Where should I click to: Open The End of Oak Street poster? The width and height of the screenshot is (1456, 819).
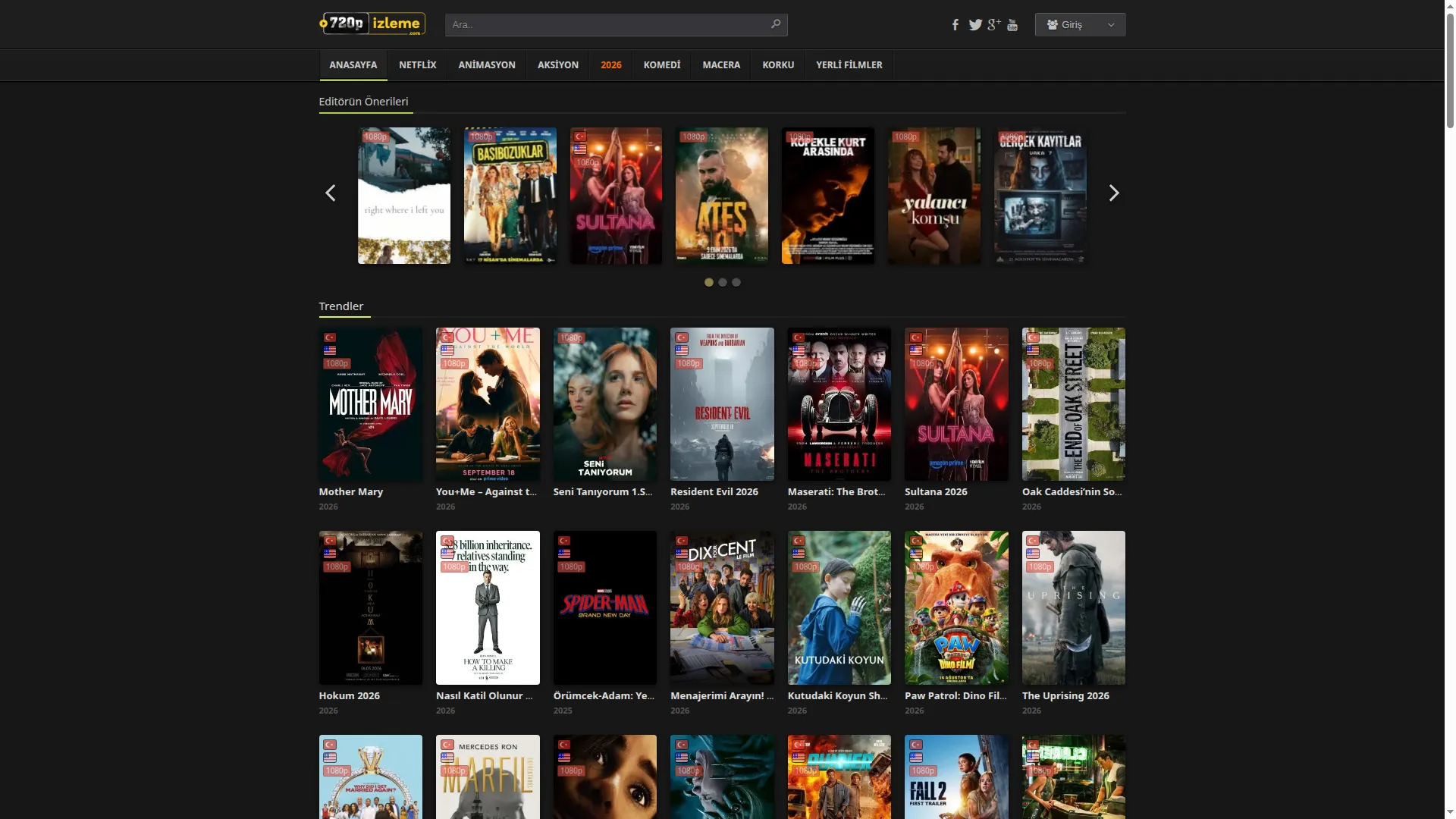1074,404
